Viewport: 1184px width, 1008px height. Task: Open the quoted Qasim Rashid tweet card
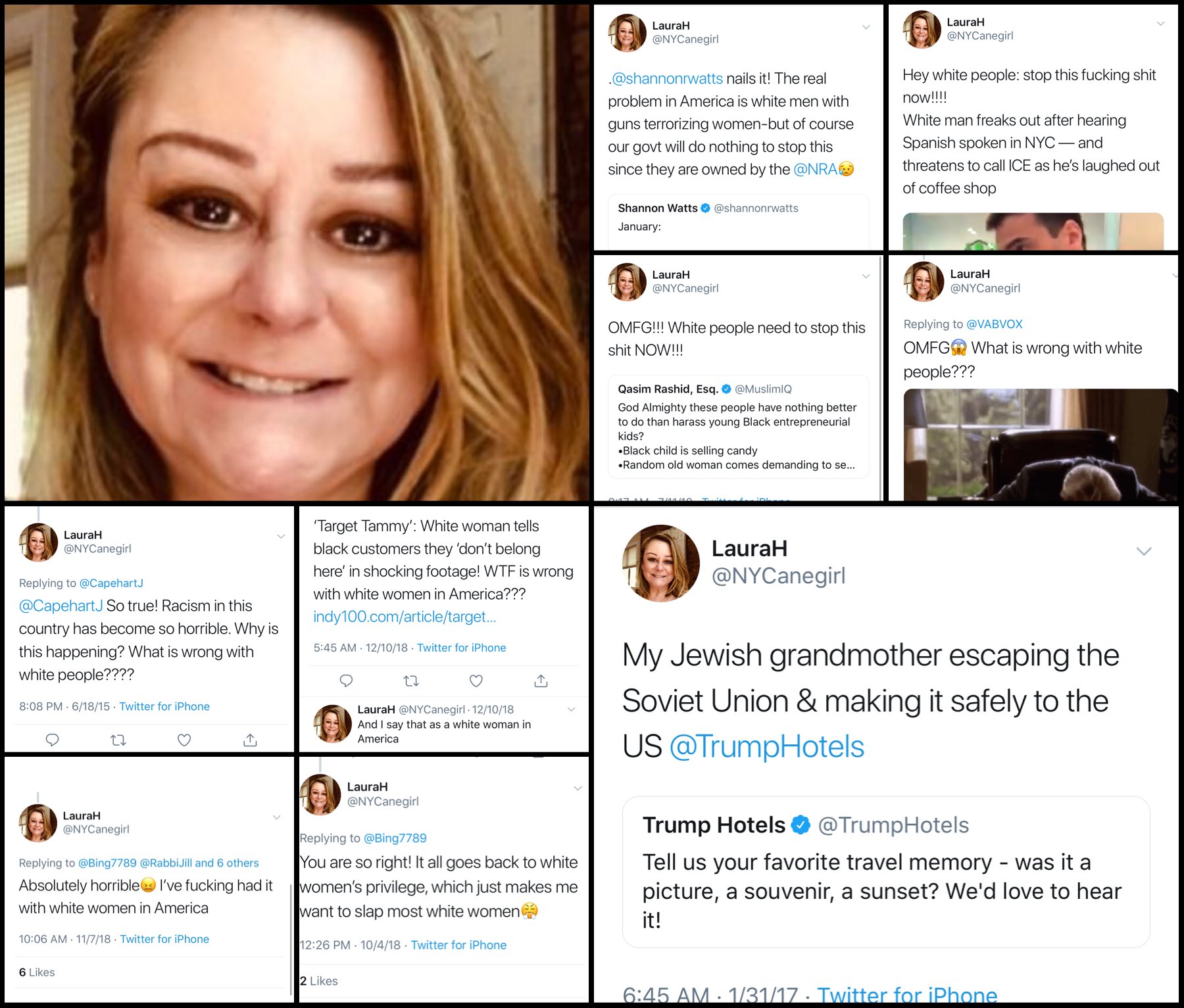point(738,426)
